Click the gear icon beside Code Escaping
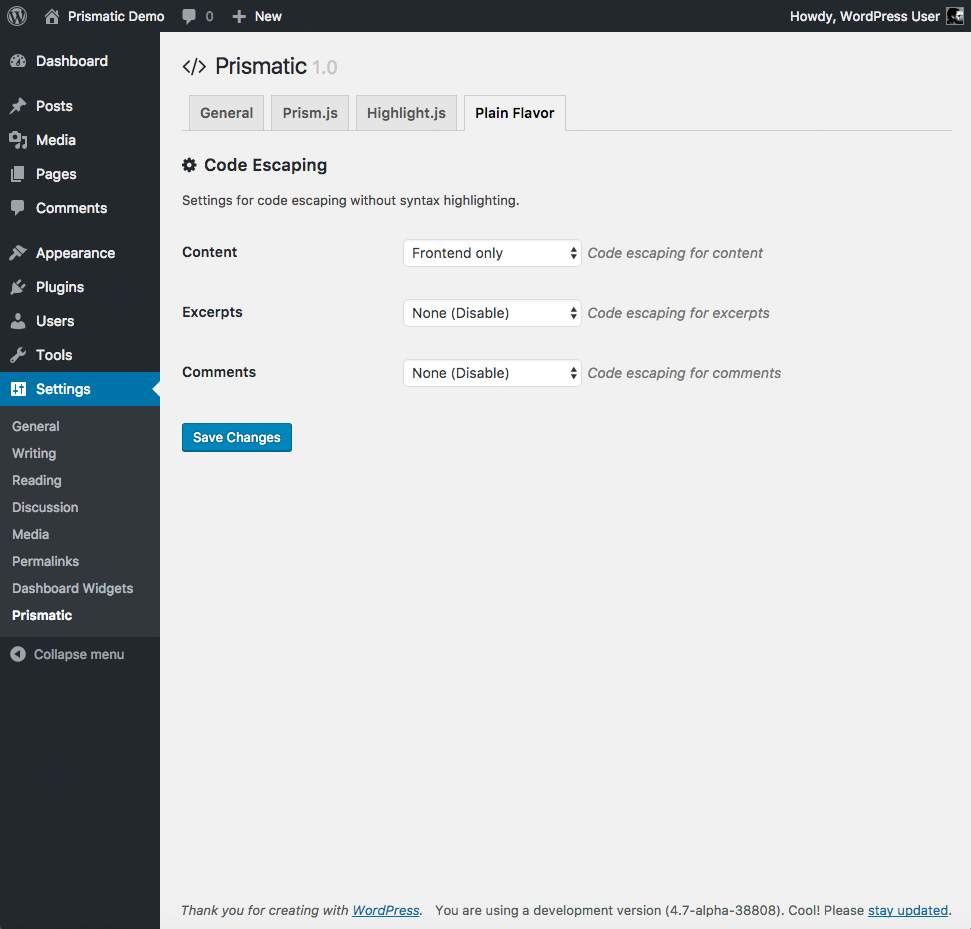Screen dimensions: 971x929 (x=189, y=165)
